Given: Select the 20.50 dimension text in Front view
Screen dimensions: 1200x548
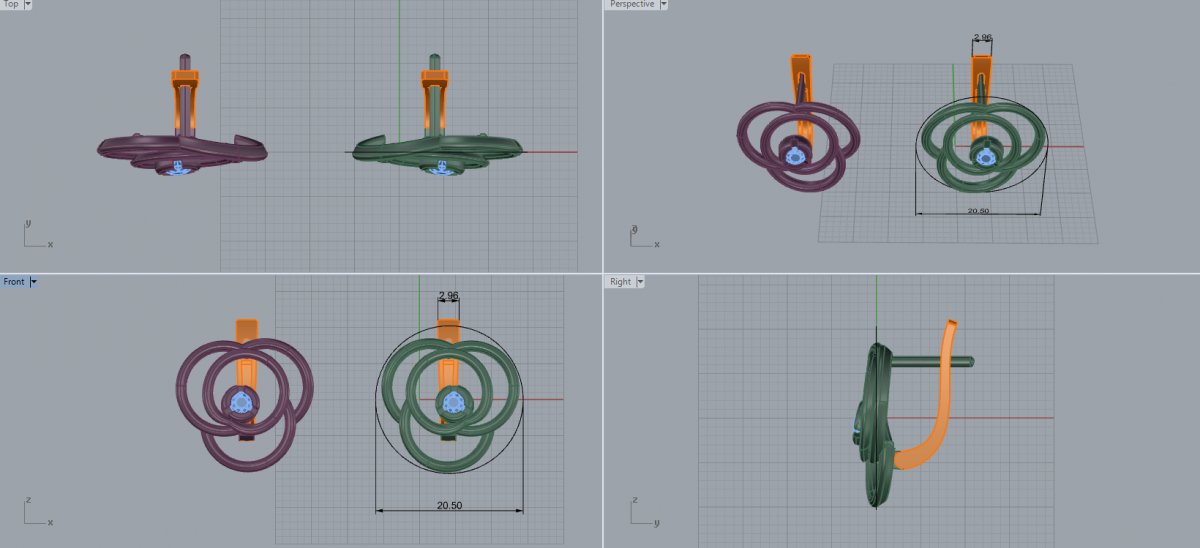Looking at the screenshot, I should click(449, 505).
